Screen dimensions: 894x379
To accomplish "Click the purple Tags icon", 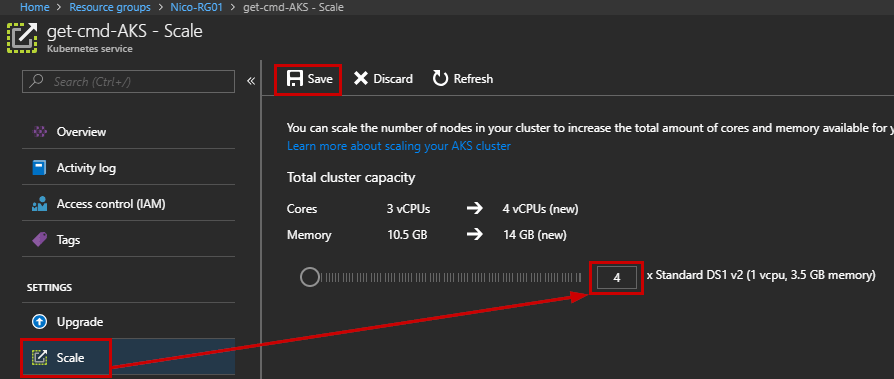I will tap(39, 240).
